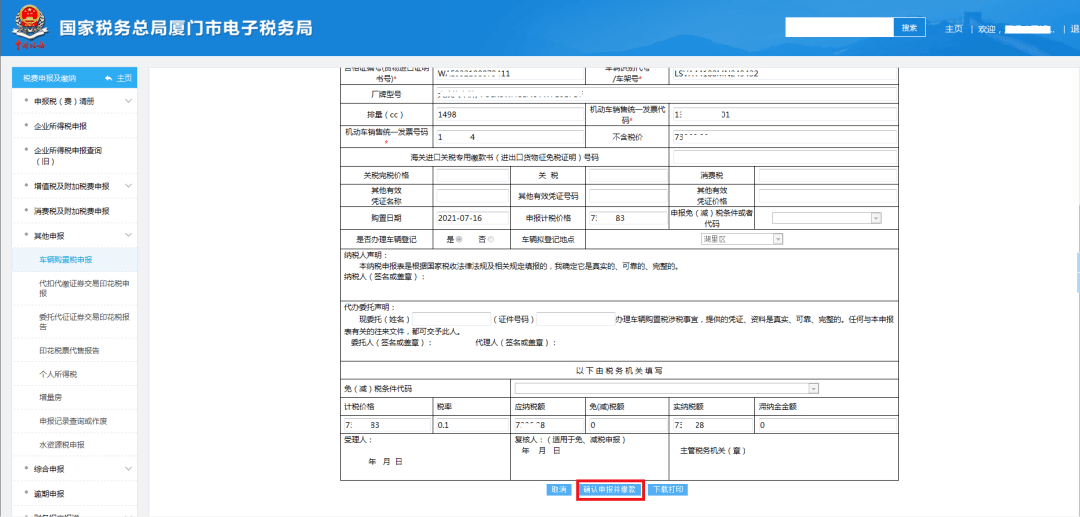Expand 增值税及附加税费申报 chevron
This screenshot has width=1080, height=517.
[128, 187]
